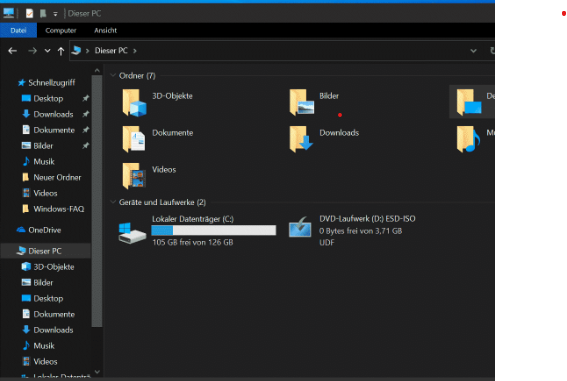Click '105 GB frei von 126 GB' text
This screenshot has width=567, height=381.
click(x=193, y=242)
